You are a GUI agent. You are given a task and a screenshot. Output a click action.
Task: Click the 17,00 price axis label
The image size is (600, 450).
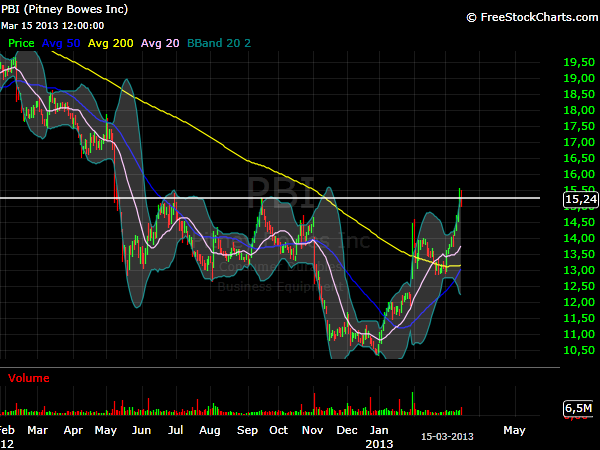point(579,142)
